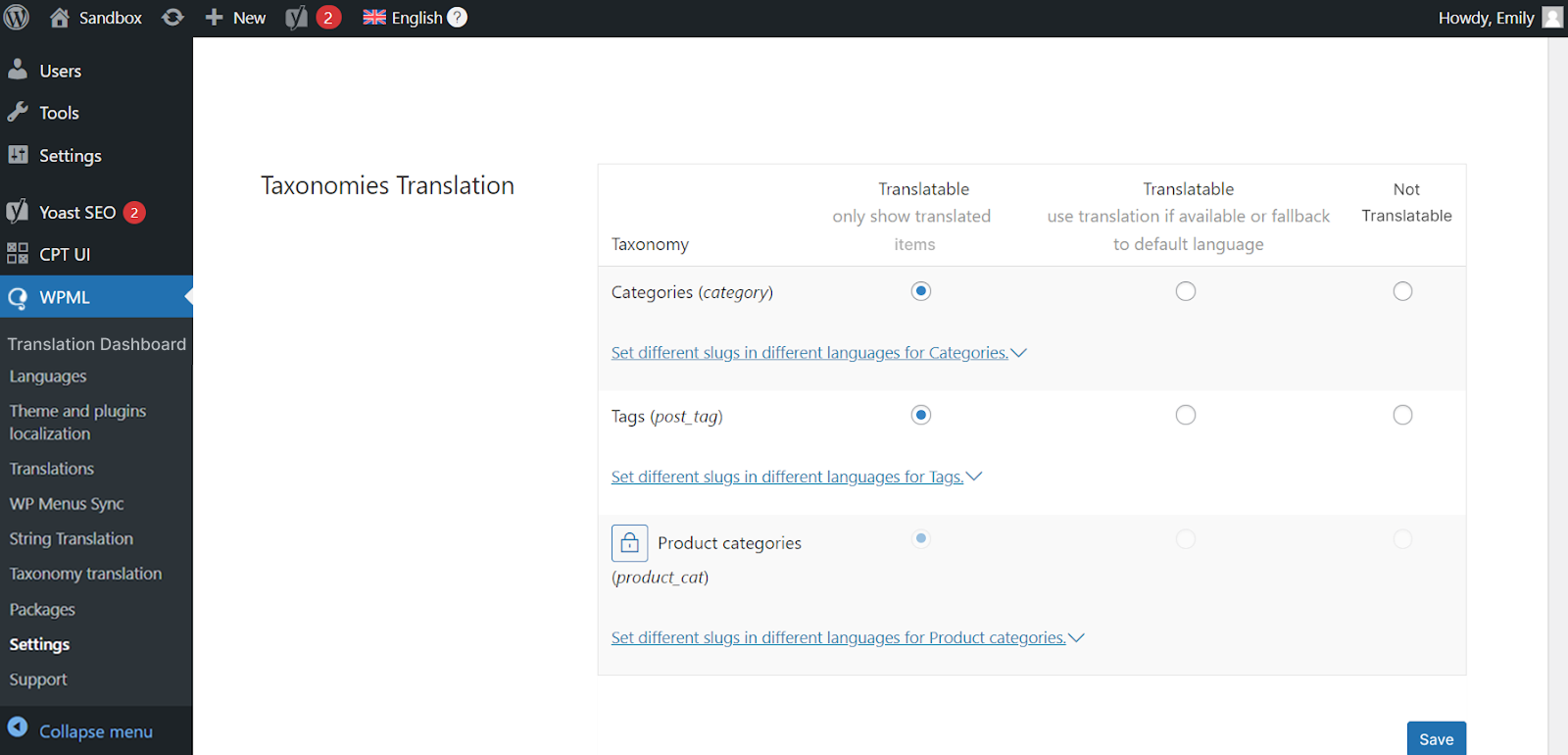Click the 'Categories (category)' row label
Screen dimensions: 1568x755
[692, 292]
